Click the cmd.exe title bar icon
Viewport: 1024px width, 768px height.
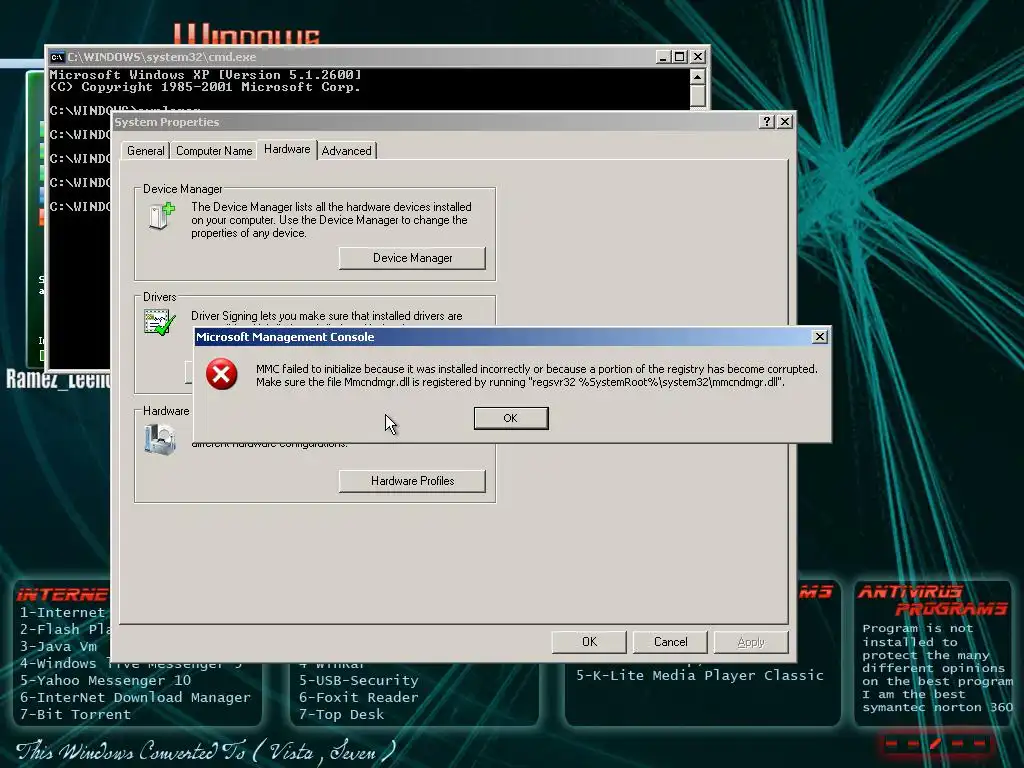[57, 57]
